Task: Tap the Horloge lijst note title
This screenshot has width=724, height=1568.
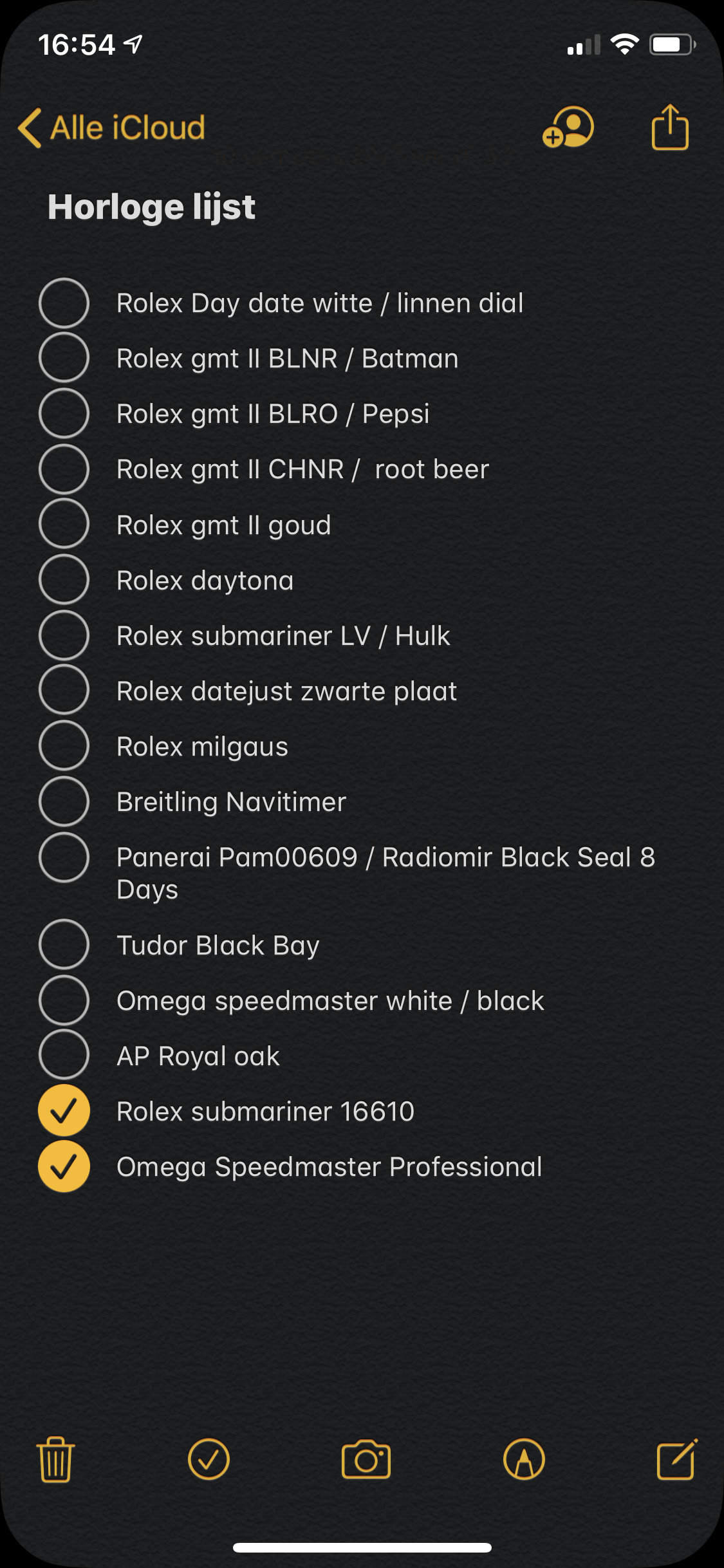Action: pyautogui.click(x=152, y=207)
